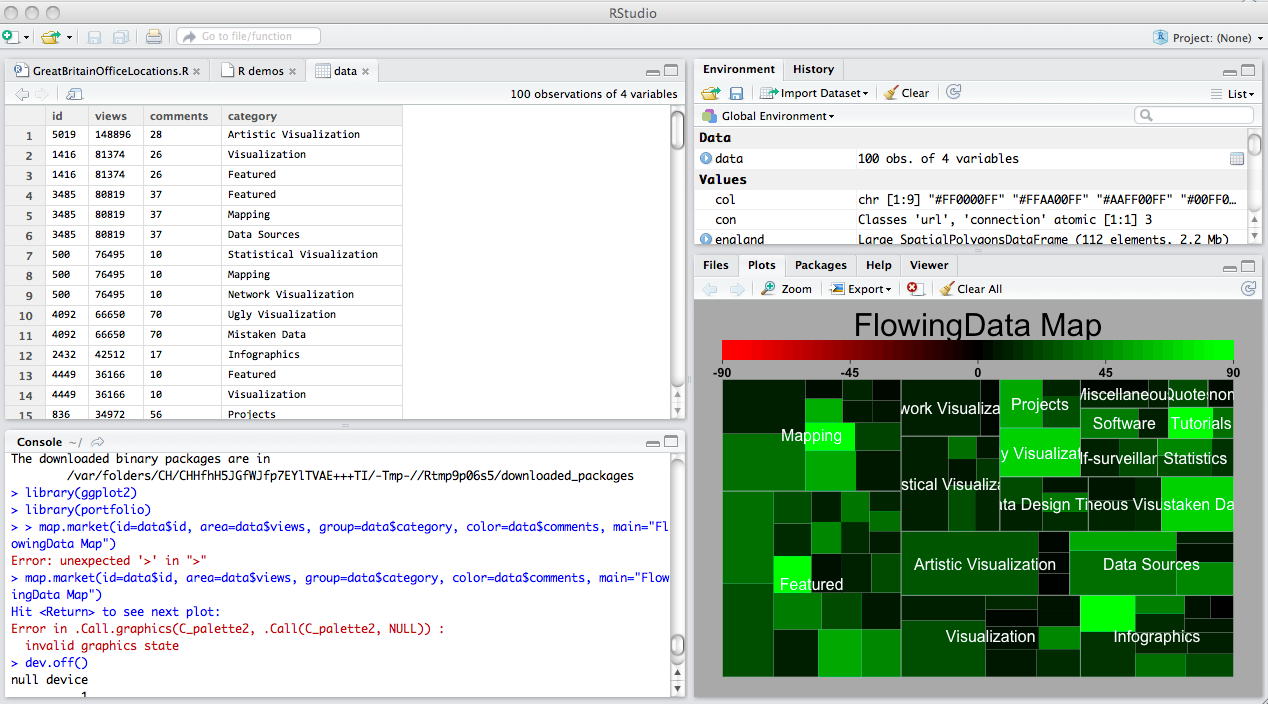This screenshot has height=704, width=1268.
Task: Save the current document with the save icon
Action: 93,36
